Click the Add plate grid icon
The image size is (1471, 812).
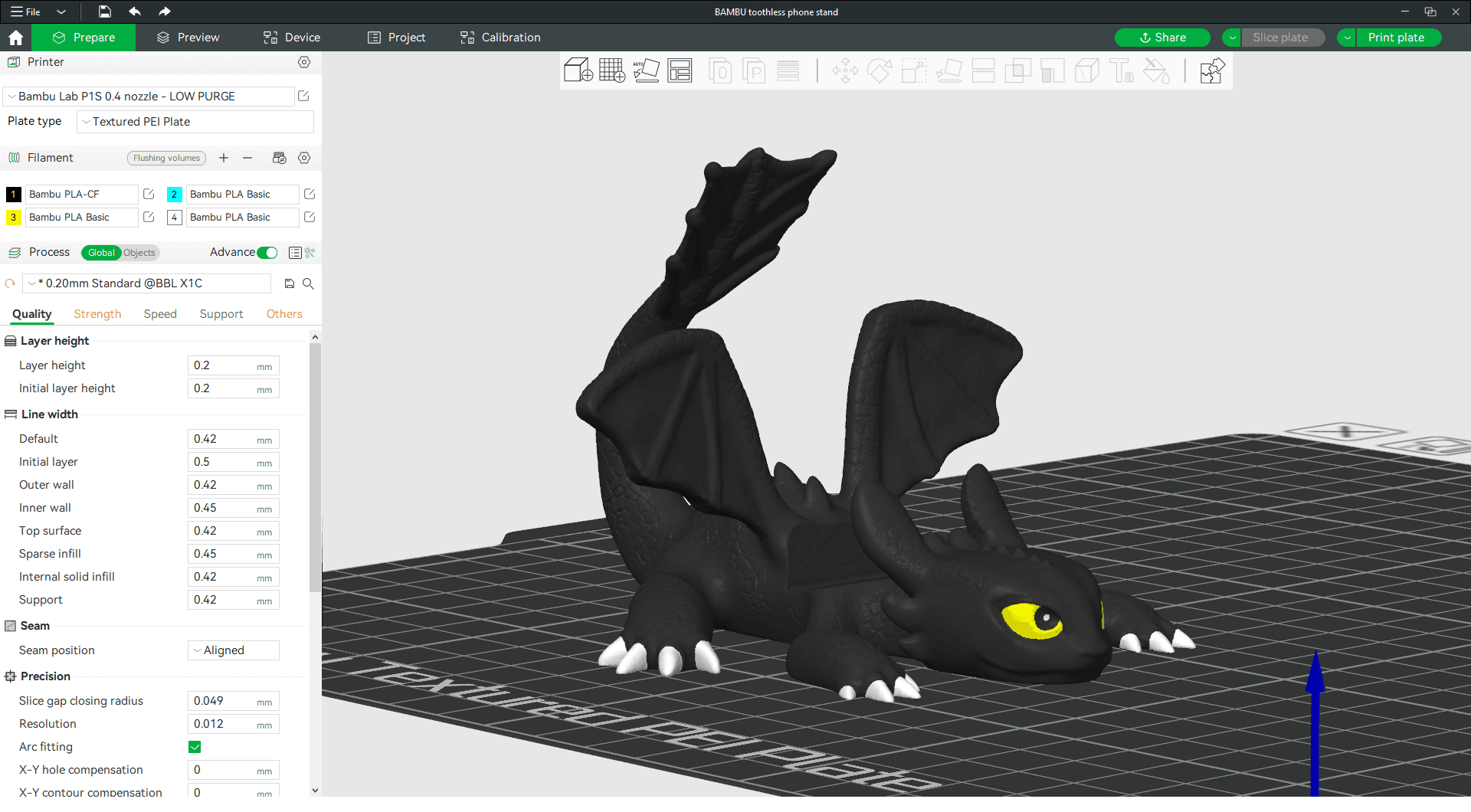pyautogui.click(x=612, y=70)
